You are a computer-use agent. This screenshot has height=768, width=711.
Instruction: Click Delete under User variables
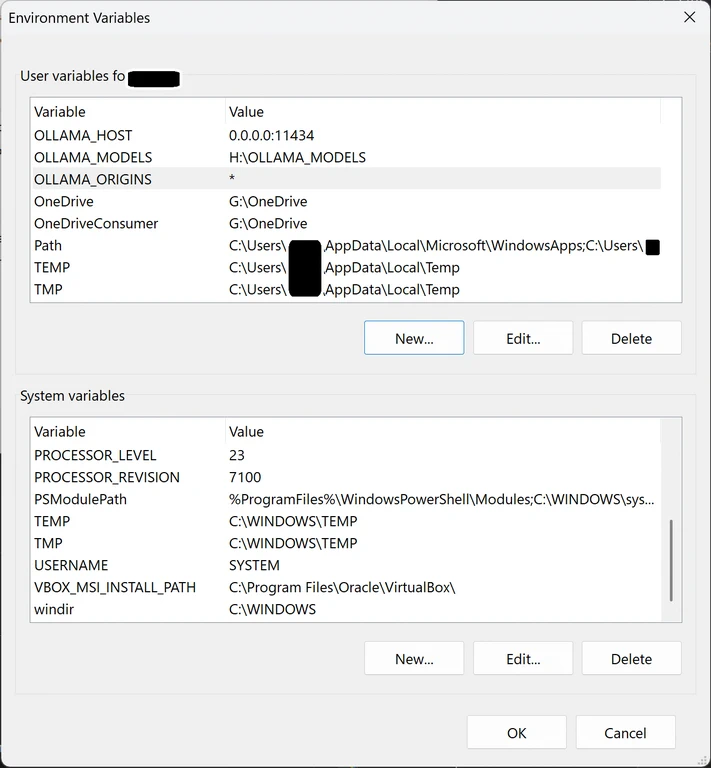point(631,338)
